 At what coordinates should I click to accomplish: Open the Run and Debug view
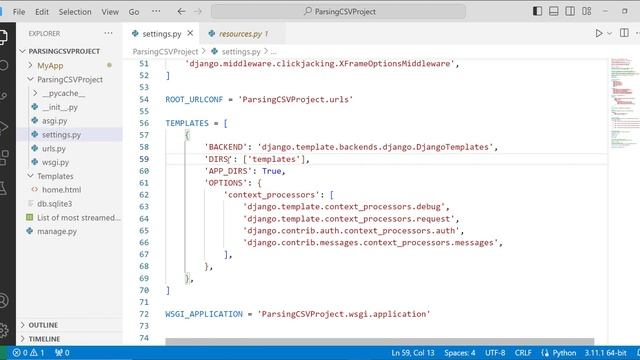(x=3, y=127)
